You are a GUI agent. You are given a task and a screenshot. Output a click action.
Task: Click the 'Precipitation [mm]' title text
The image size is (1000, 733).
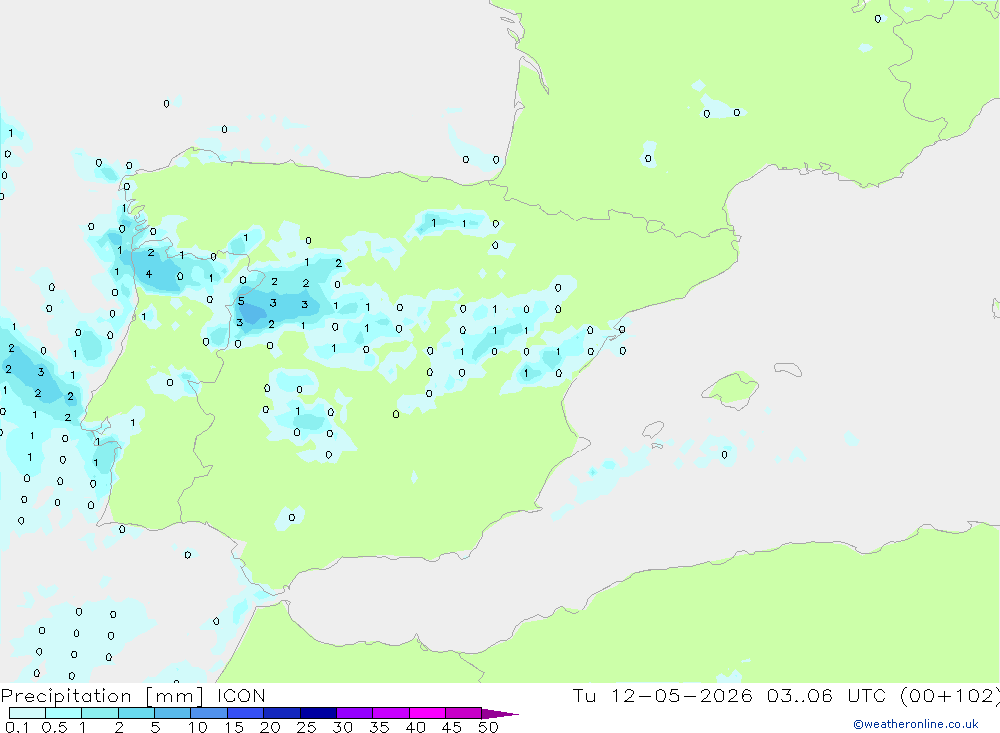tap(102, 696)
